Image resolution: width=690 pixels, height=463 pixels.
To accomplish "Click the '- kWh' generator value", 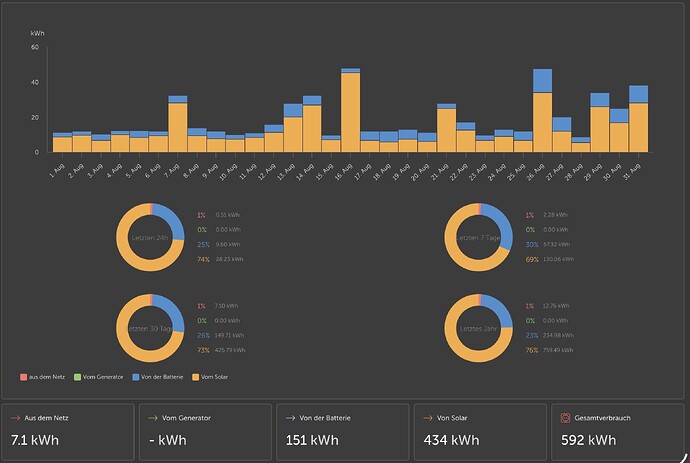I will click(168, 440).
